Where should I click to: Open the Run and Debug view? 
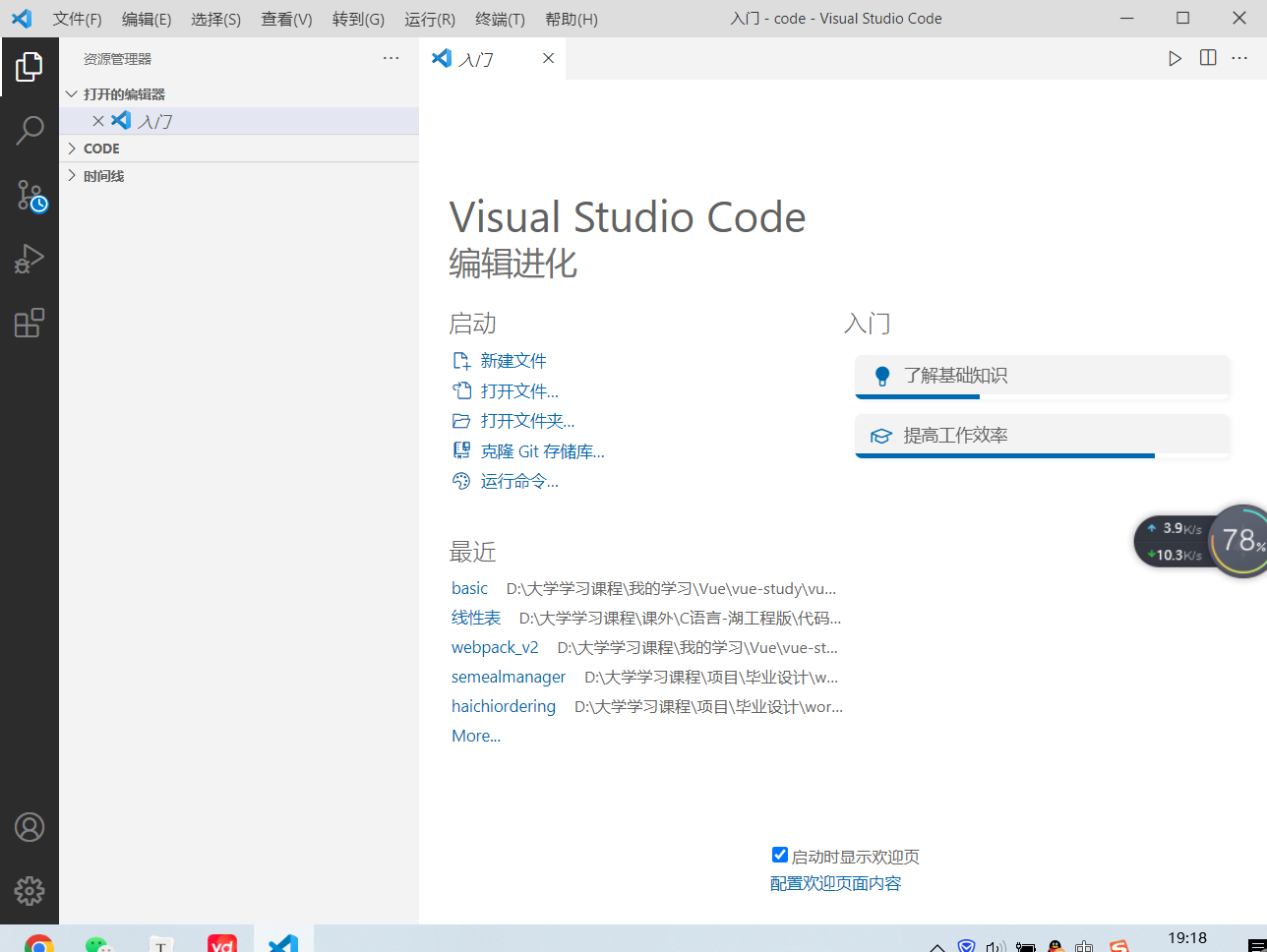[x=30, y=259]
